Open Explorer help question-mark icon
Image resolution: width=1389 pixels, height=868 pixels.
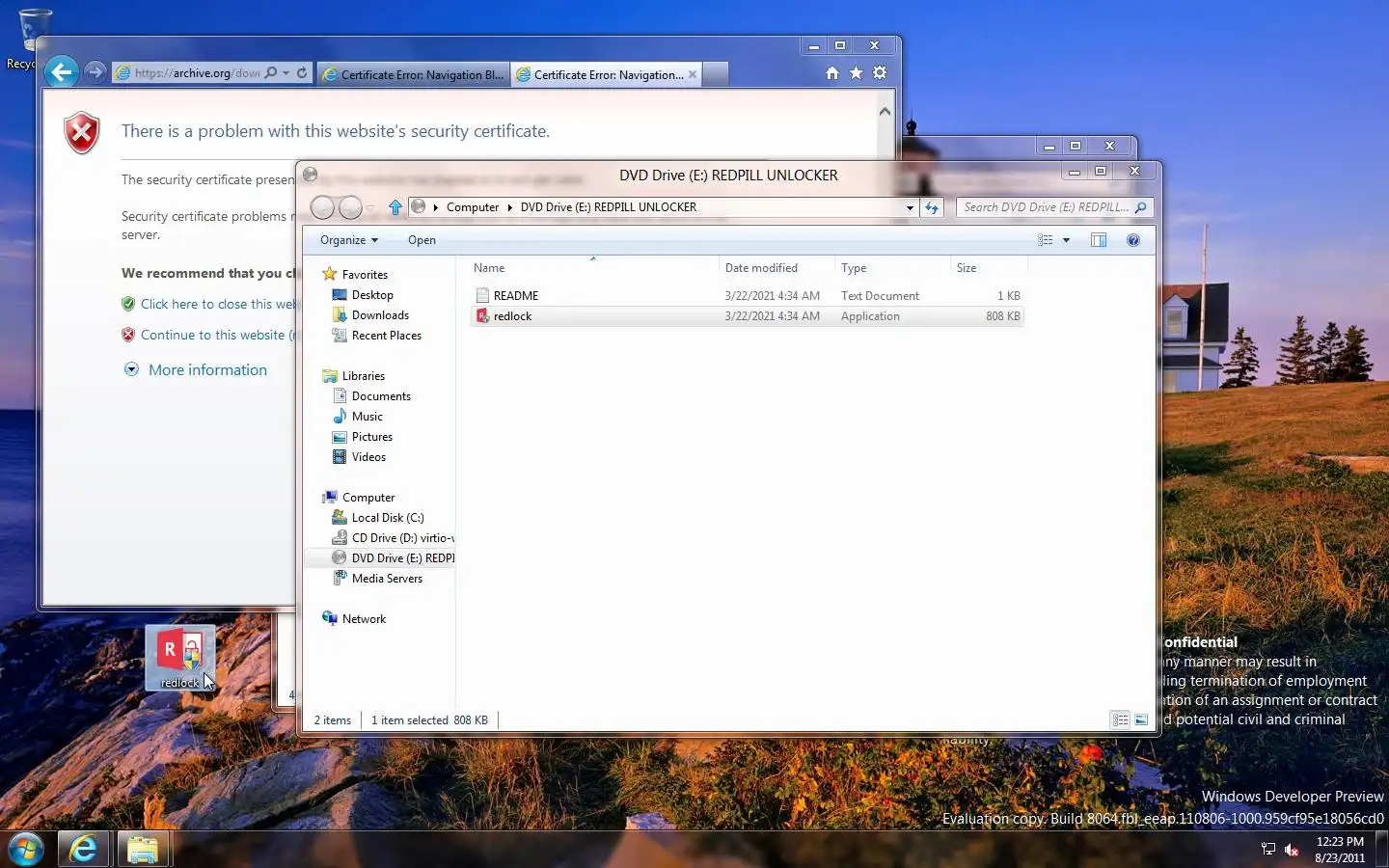(1133, 240)
